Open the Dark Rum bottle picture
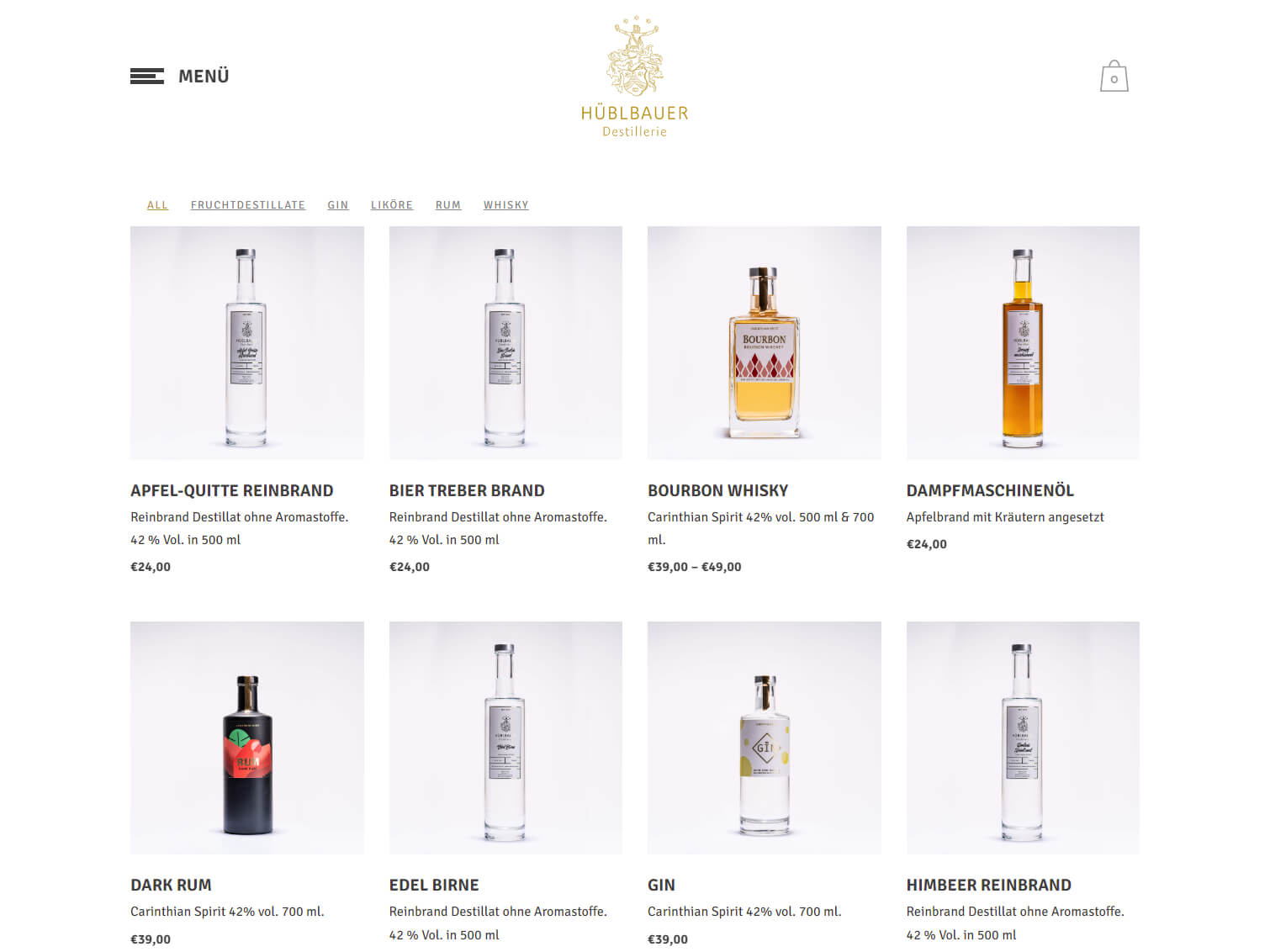This screenshot has width=1270, height=952. [x=247, y=738]
